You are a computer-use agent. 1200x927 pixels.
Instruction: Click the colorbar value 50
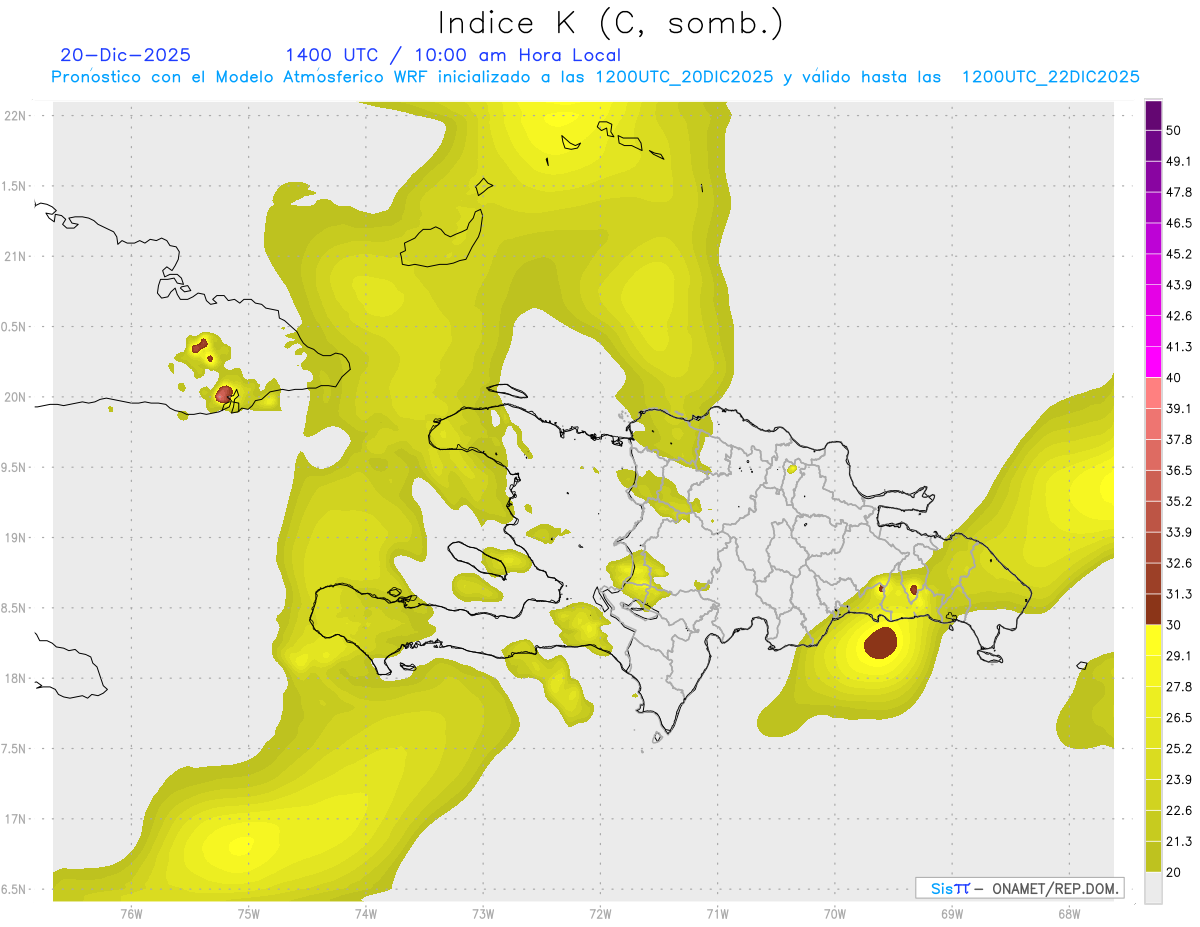pyautogui.click(x=1173, y=130)
